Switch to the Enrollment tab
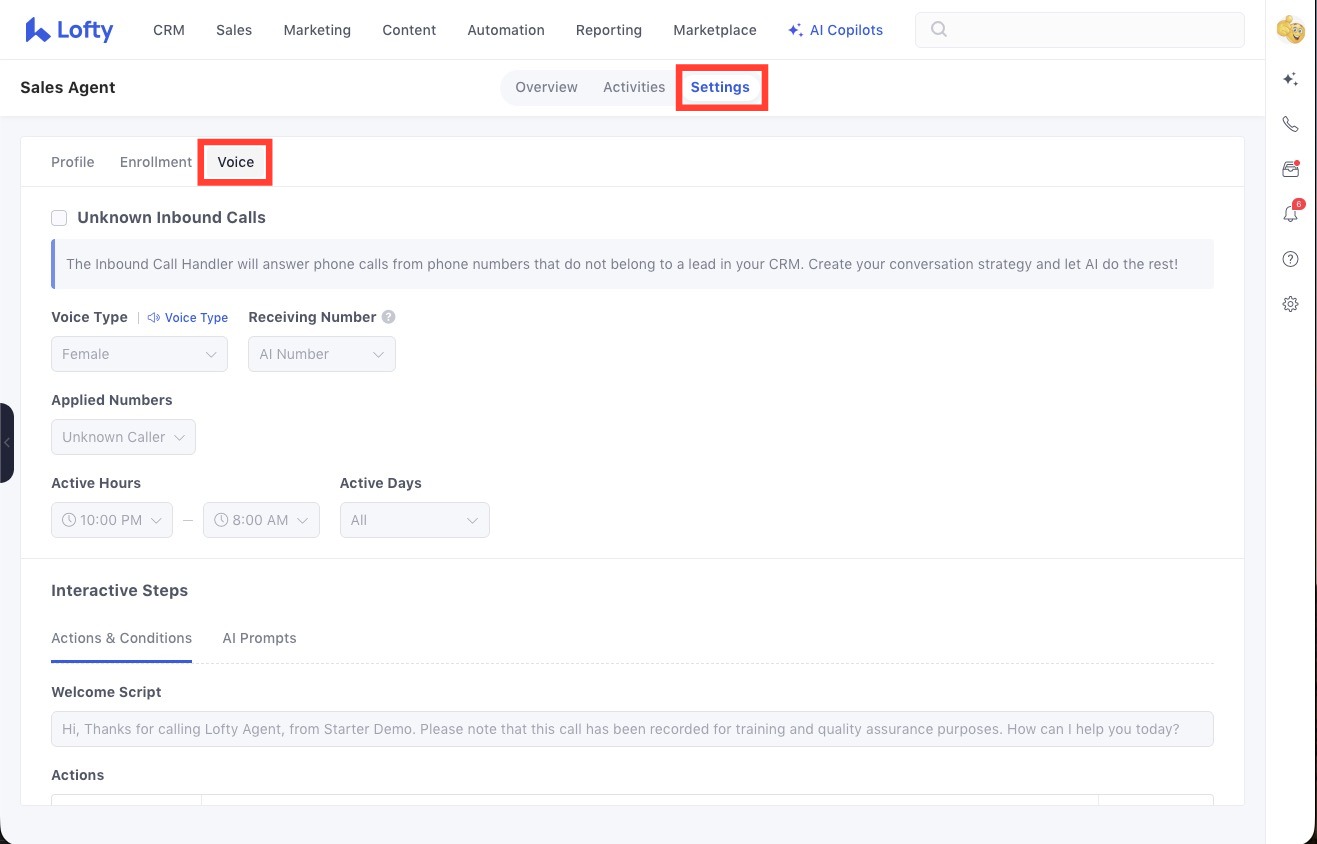1317x844 pixels. [155, 161]
